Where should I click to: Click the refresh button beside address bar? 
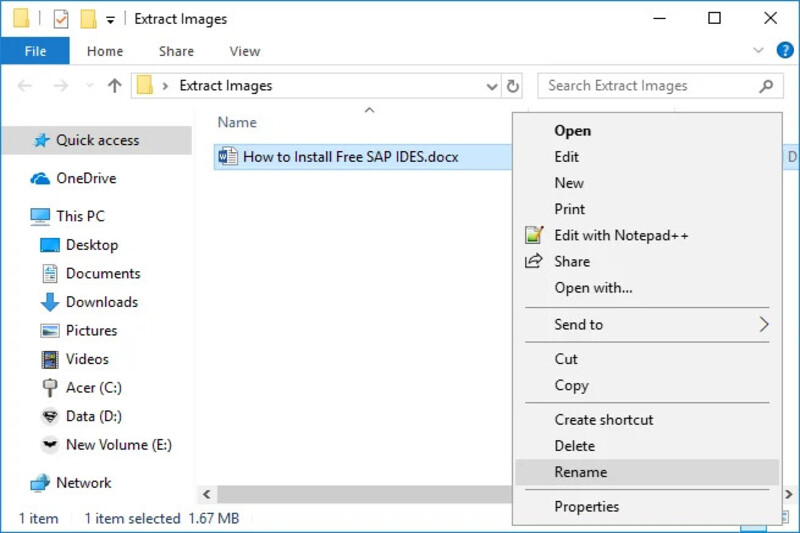(513, 86)
